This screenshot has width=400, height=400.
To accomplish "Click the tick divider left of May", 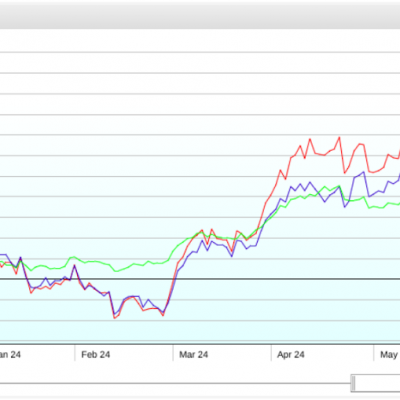I will pos(373,353).
